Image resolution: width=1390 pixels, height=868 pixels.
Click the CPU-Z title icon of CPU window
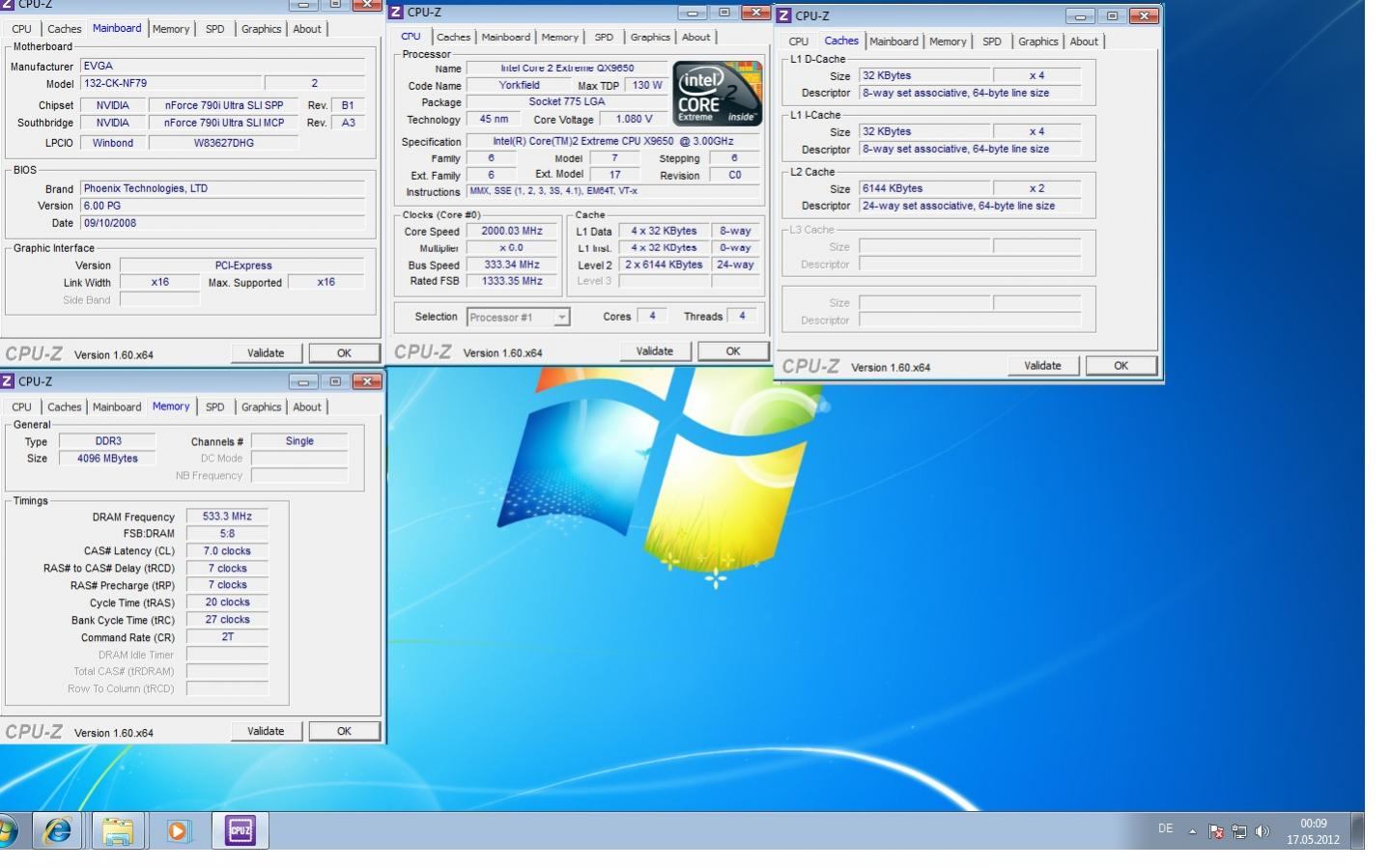(x=395, y=13)
